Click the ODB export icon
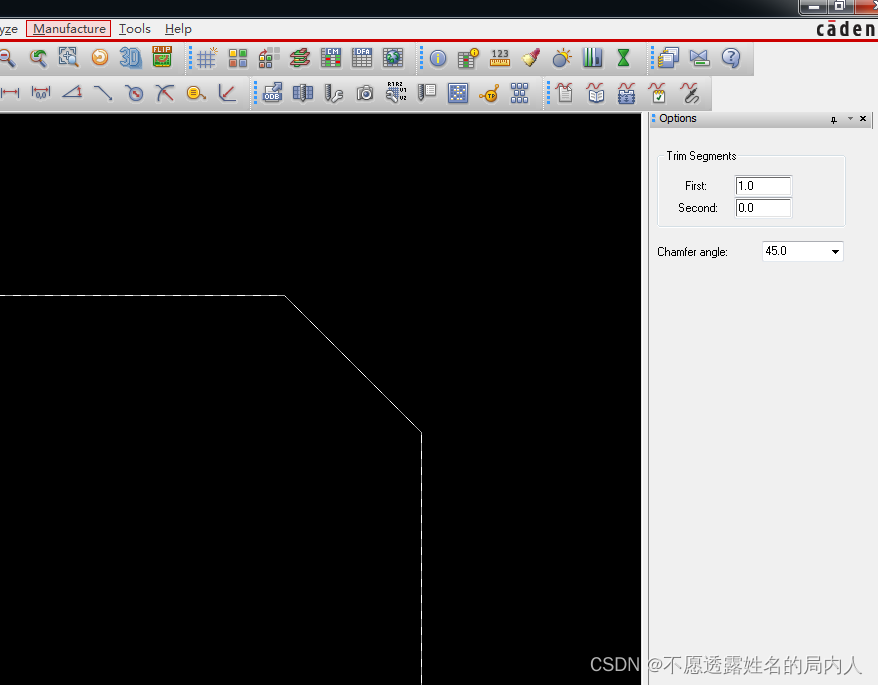This screenshot has width=878, height=685. 273,92
